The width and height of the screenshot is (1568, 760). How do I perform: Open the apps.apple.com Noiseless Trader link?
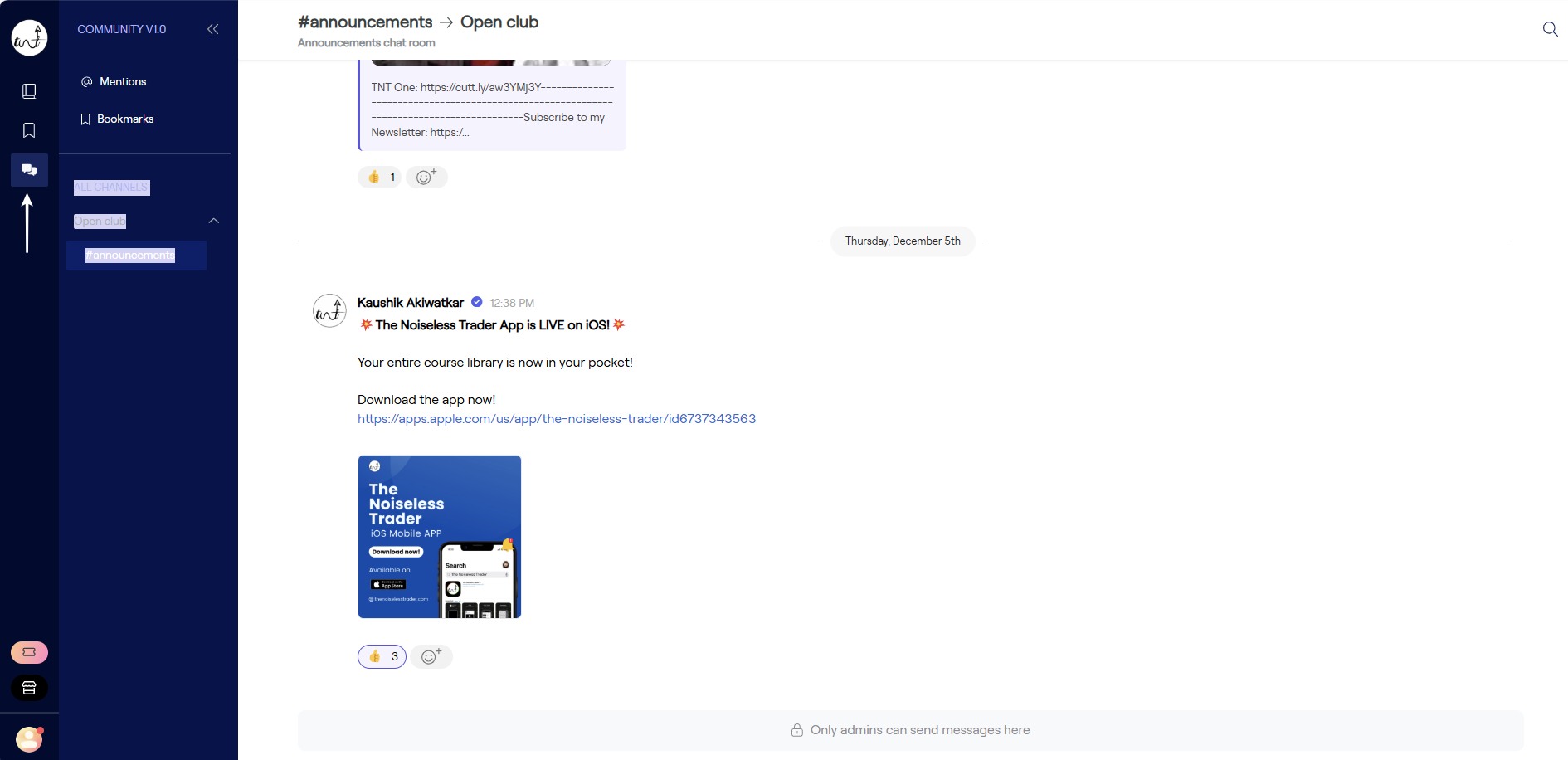click(557, 419)
